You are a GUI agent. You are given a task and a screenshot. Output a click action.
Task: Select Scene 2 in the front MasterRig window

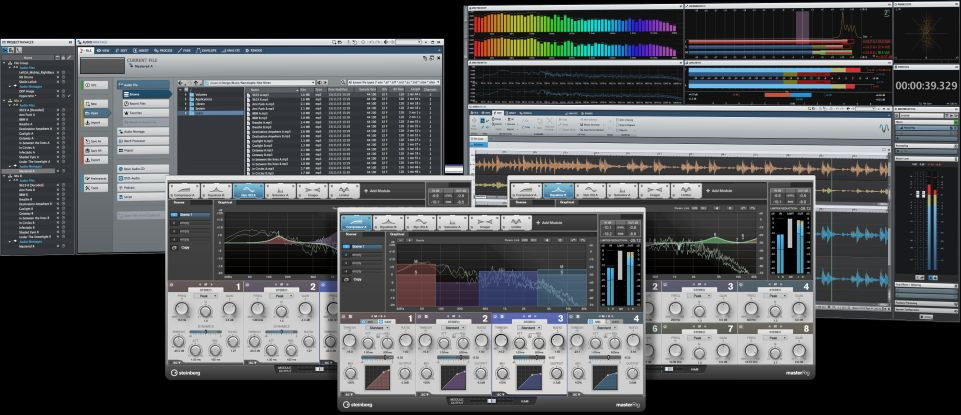[362, 254]
